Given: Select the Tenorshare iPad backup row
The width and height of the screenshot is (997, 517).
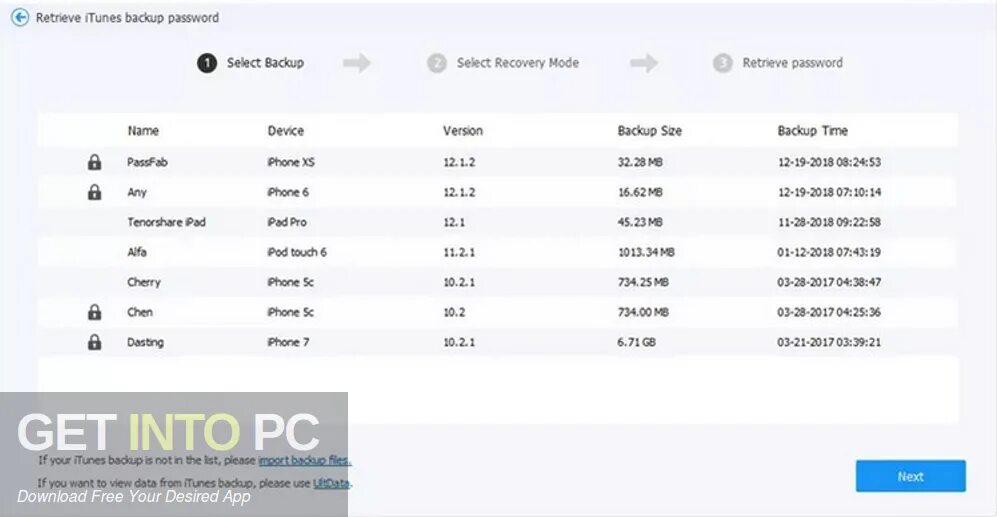Looking at the screenshot, I should (x=166, y=222).
